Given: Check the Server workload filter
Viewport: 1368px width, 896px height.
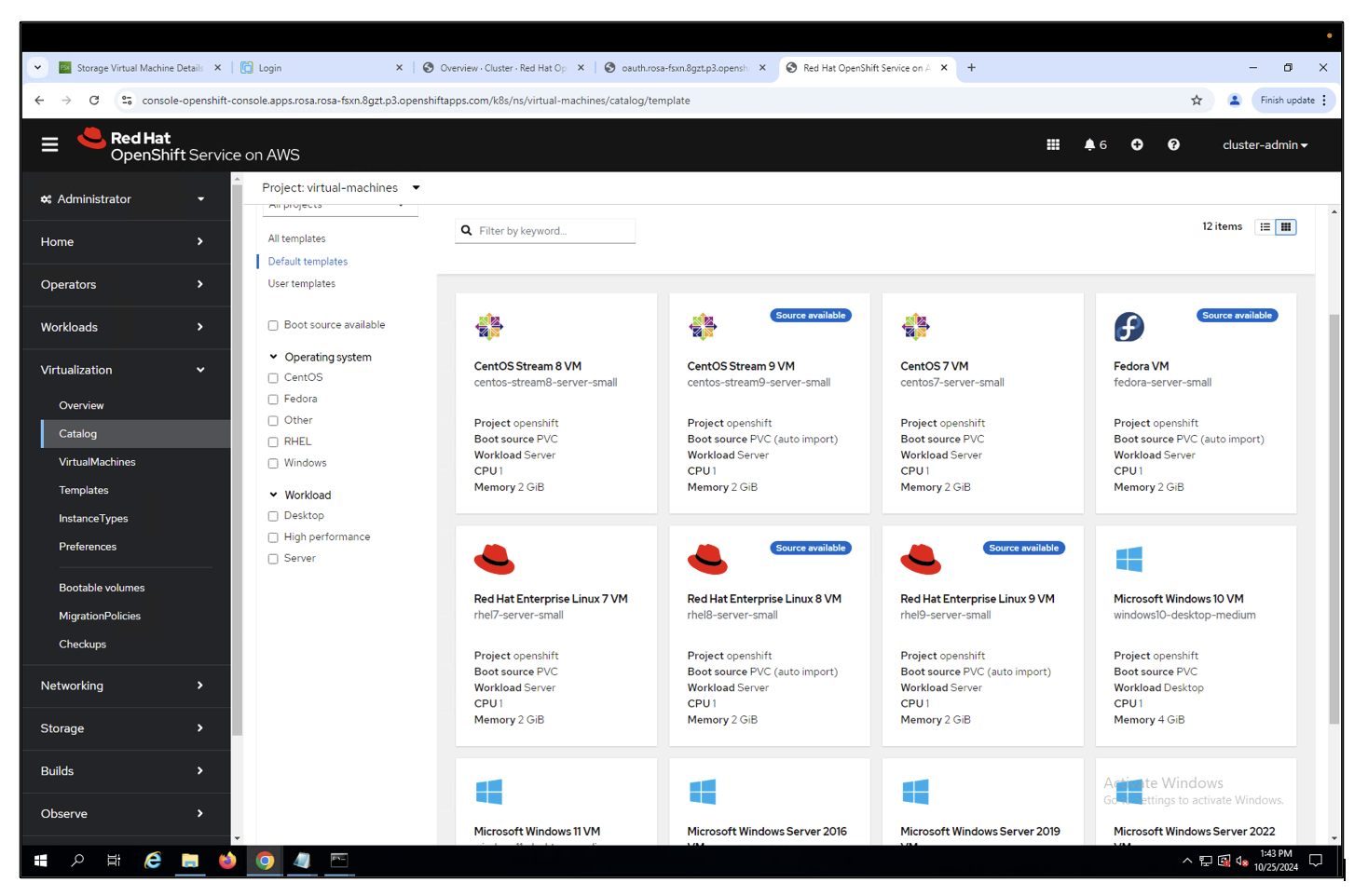Looking at the screenshot, I should click(273, 559).
